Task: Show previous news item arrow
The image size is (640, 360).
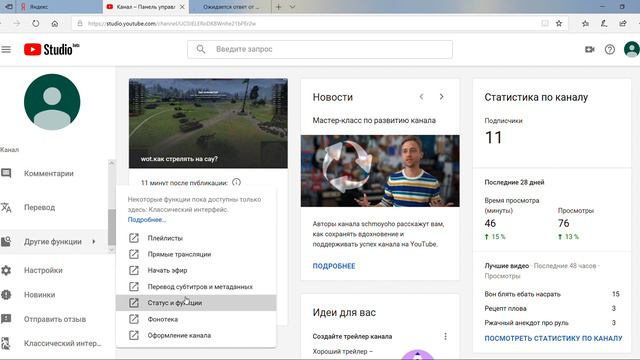Action: (x=421, y=97)
